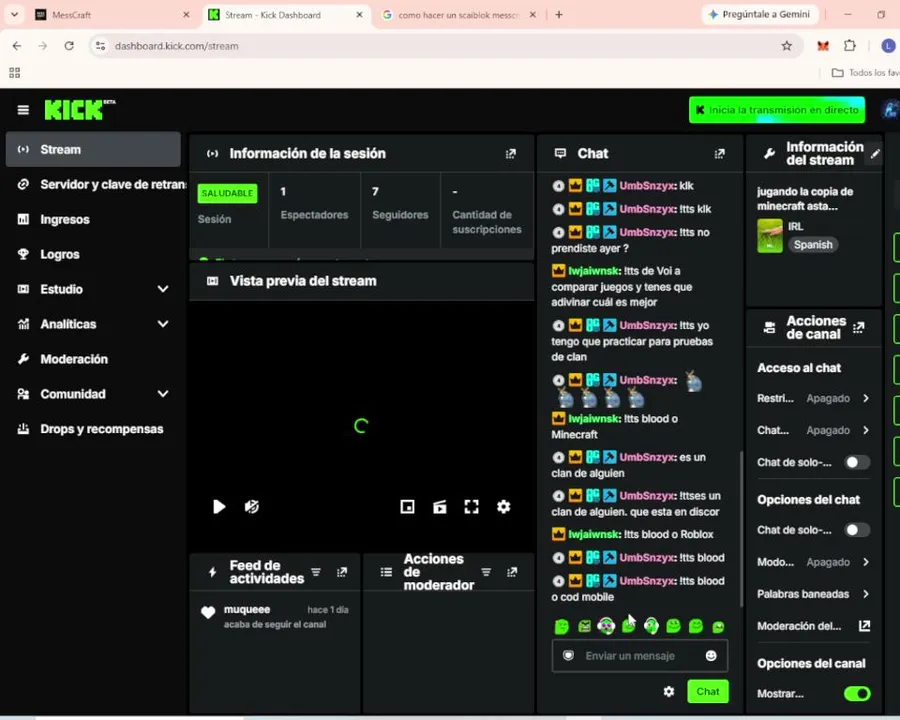Open Moderación del... external link icon
The width and height of the screenshot is (900, 720).
click(864, 626)
